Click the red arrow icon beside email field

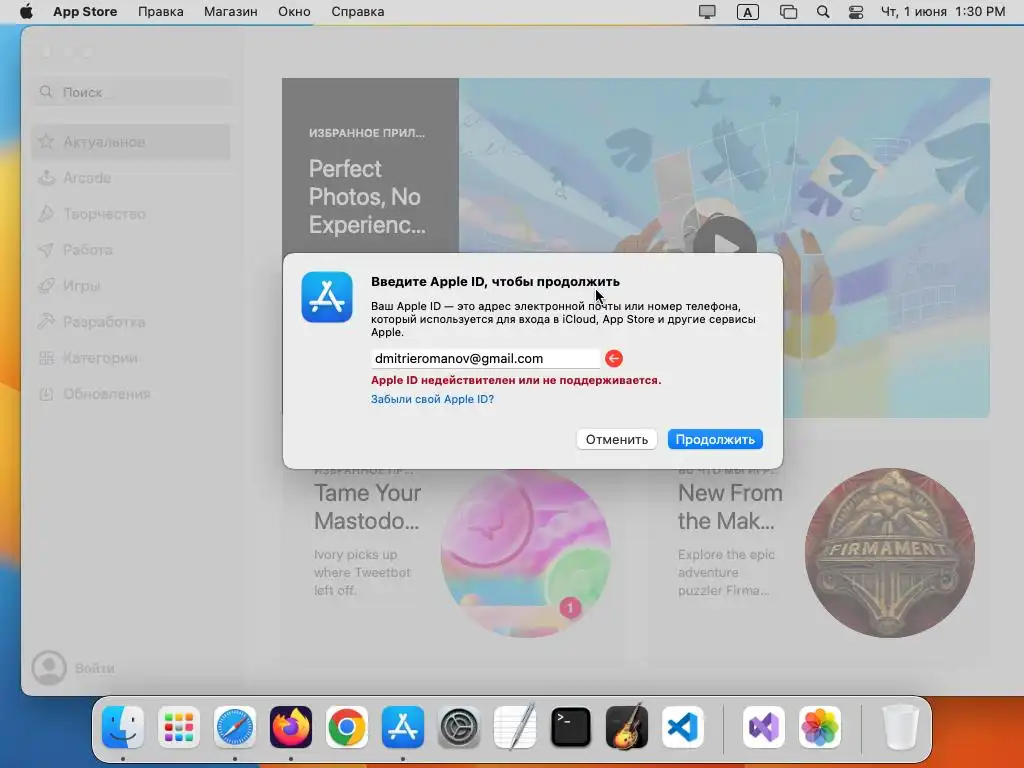coord(614,359)
